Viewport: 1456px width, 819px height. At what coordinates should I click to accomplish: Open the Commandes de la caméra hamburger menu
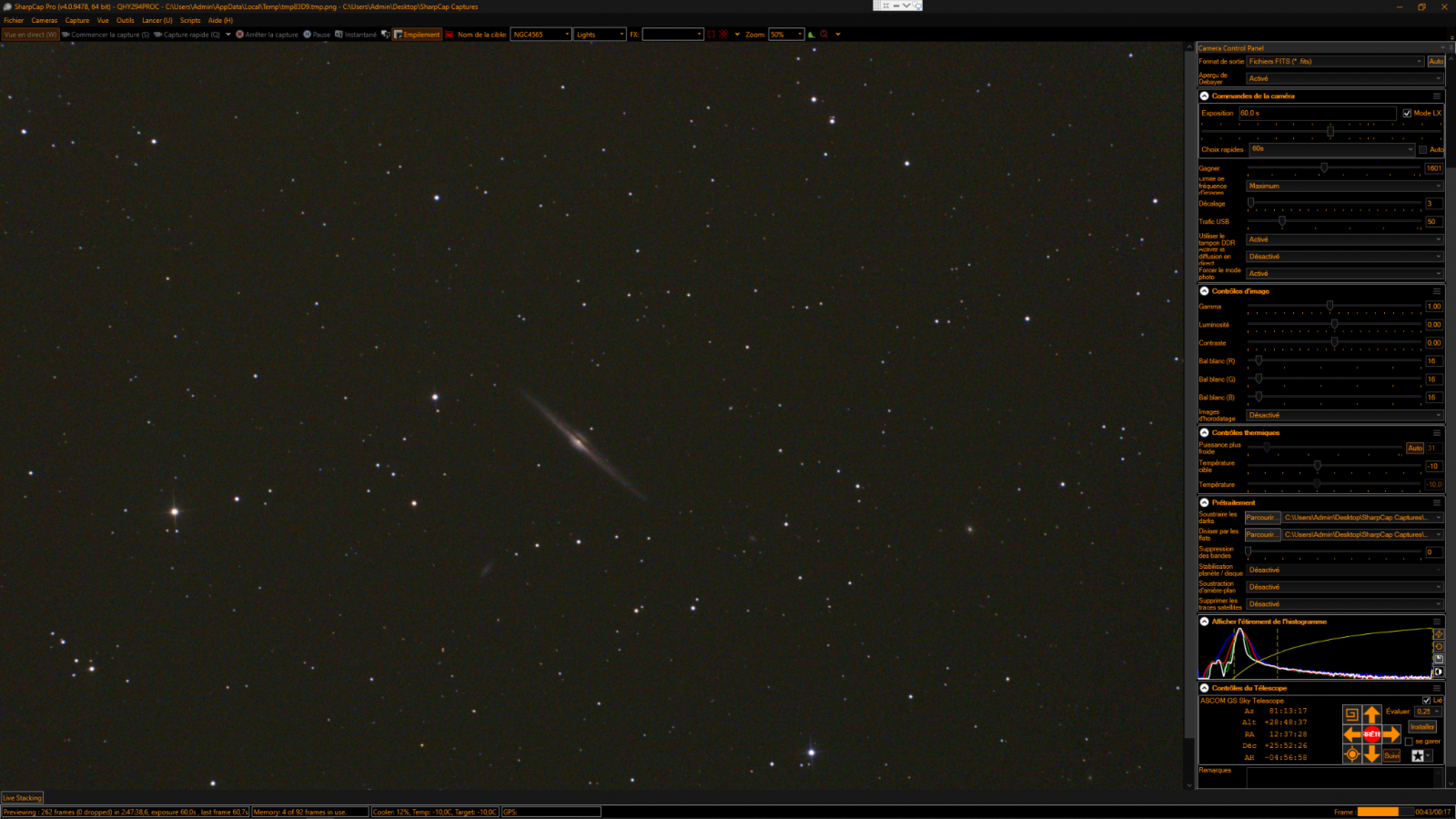[x=1437, y=96]
